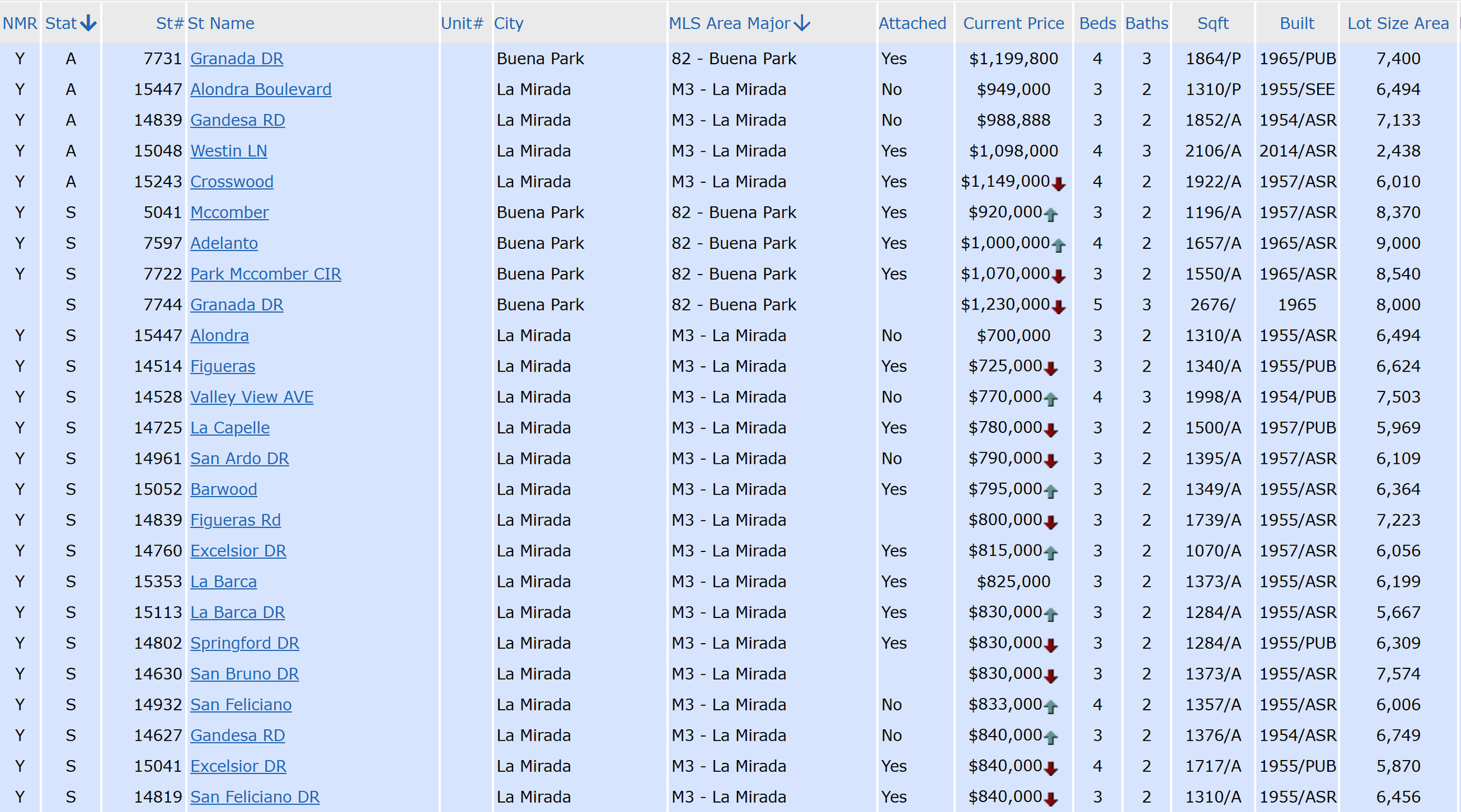Open the San Ardo DR listing link
The height and width of the screenshot is (812, 1461).
click(240, 459)
